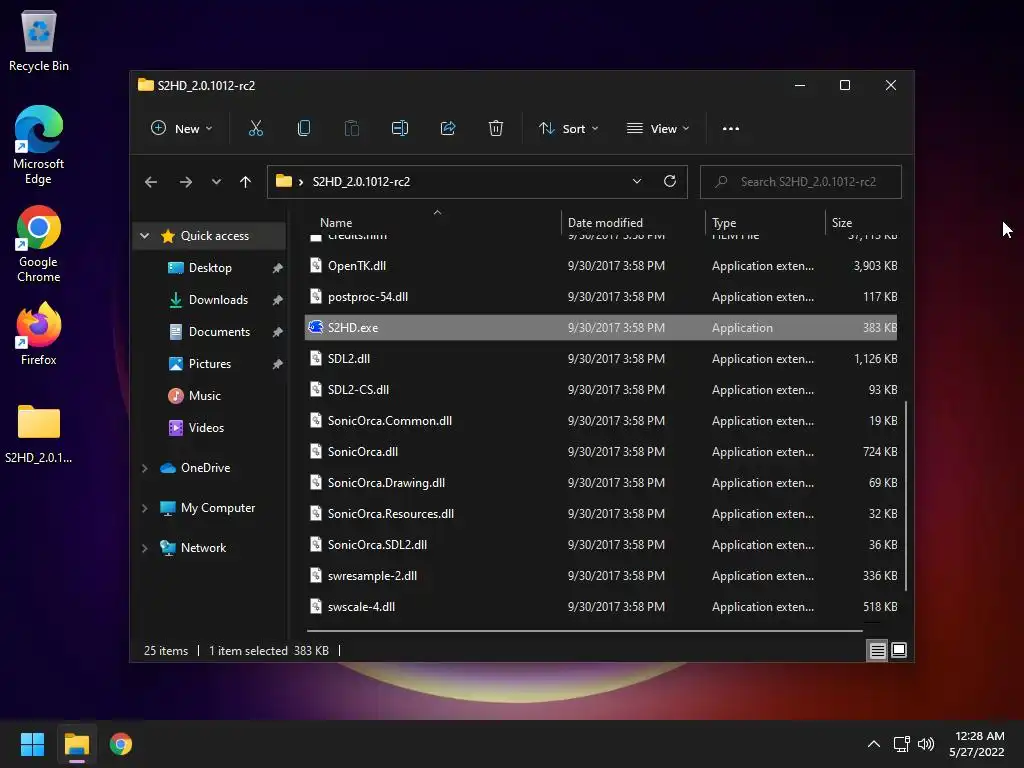Click the Search S2HD_2.0.1012-rc2 field
The image size is (1024, 768).
(x=801, y=182)
